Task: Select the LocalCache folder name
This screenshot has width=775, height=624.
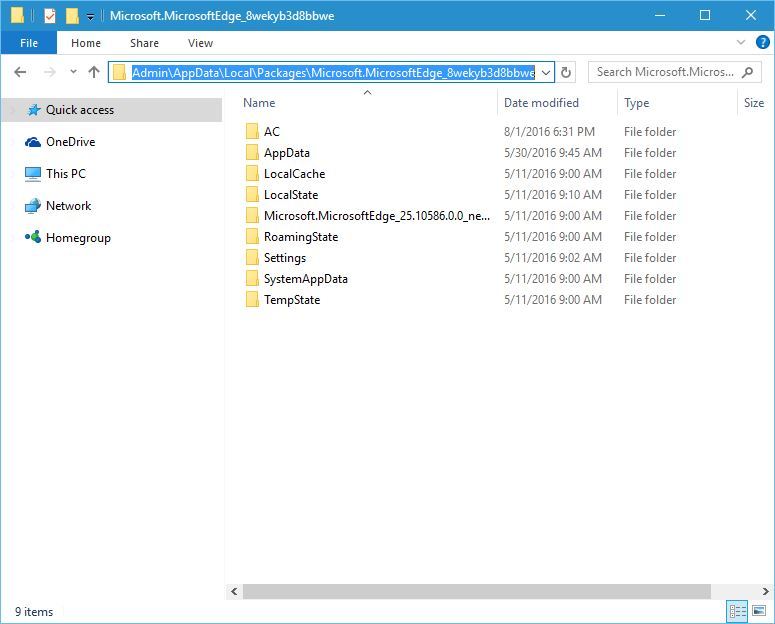Action: [295, 174]
